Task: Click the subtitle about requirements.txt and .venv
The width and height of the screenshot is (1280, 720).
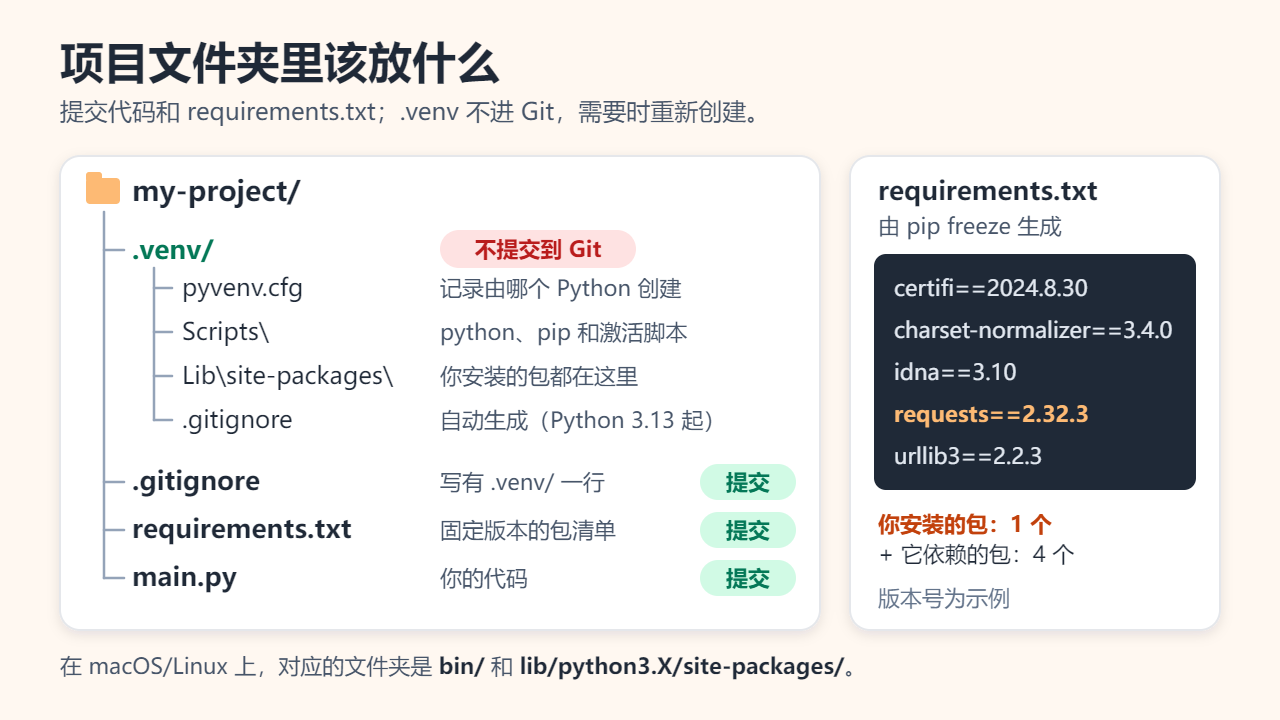Action: tap(411, 111)
